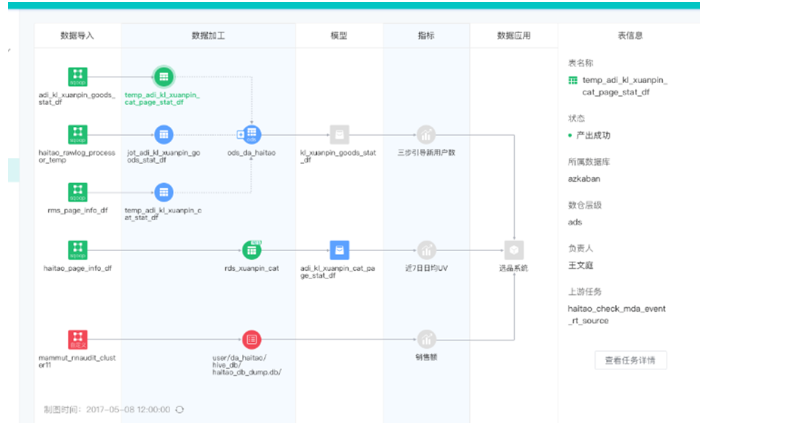Image resolution: width=800 pixels, height=432 pixels.
Task: Open the 指标 column header
Action: (x=426, y=36)
